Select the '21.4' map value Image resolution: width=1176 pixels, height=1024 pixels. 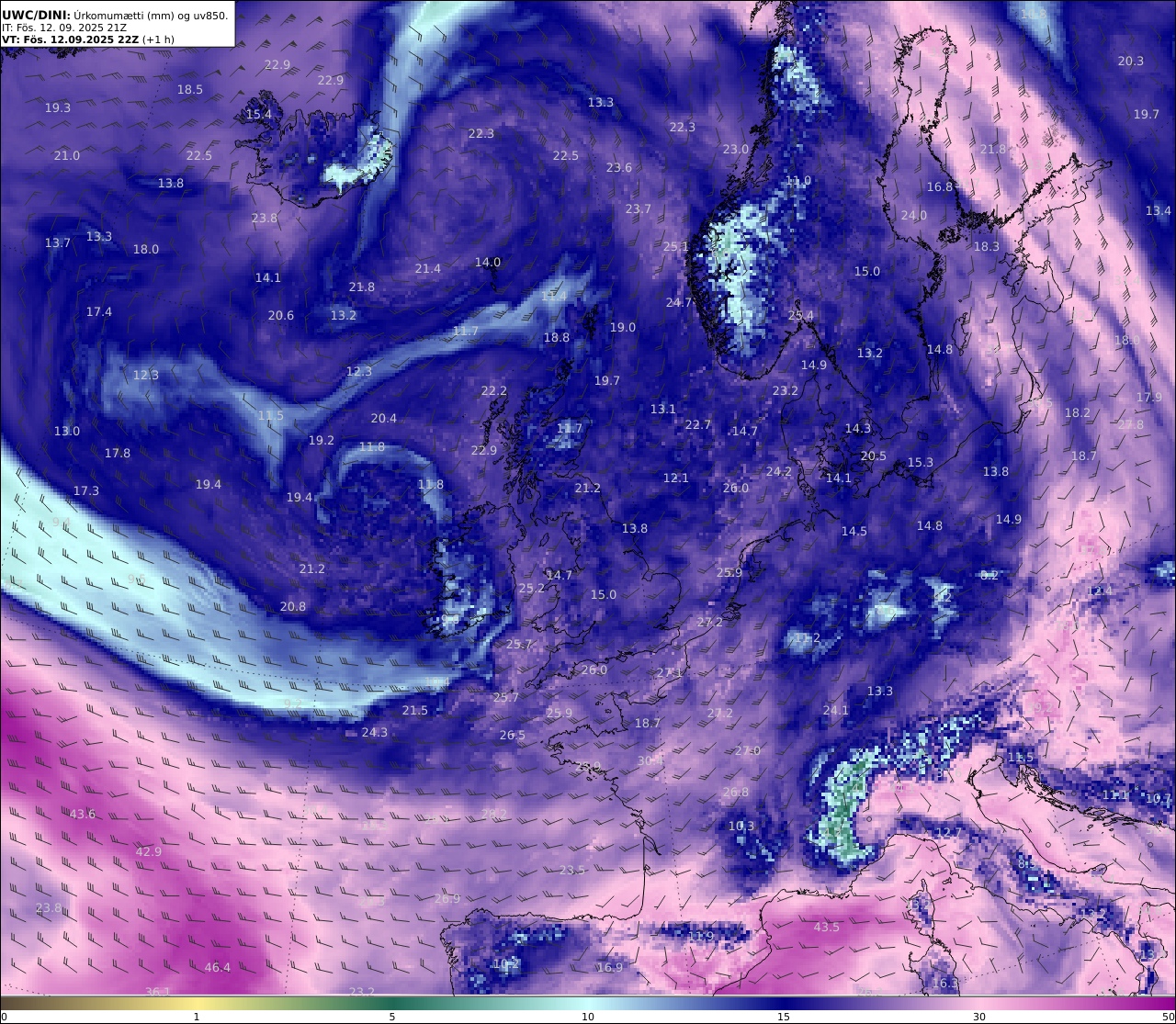[428, 269]
